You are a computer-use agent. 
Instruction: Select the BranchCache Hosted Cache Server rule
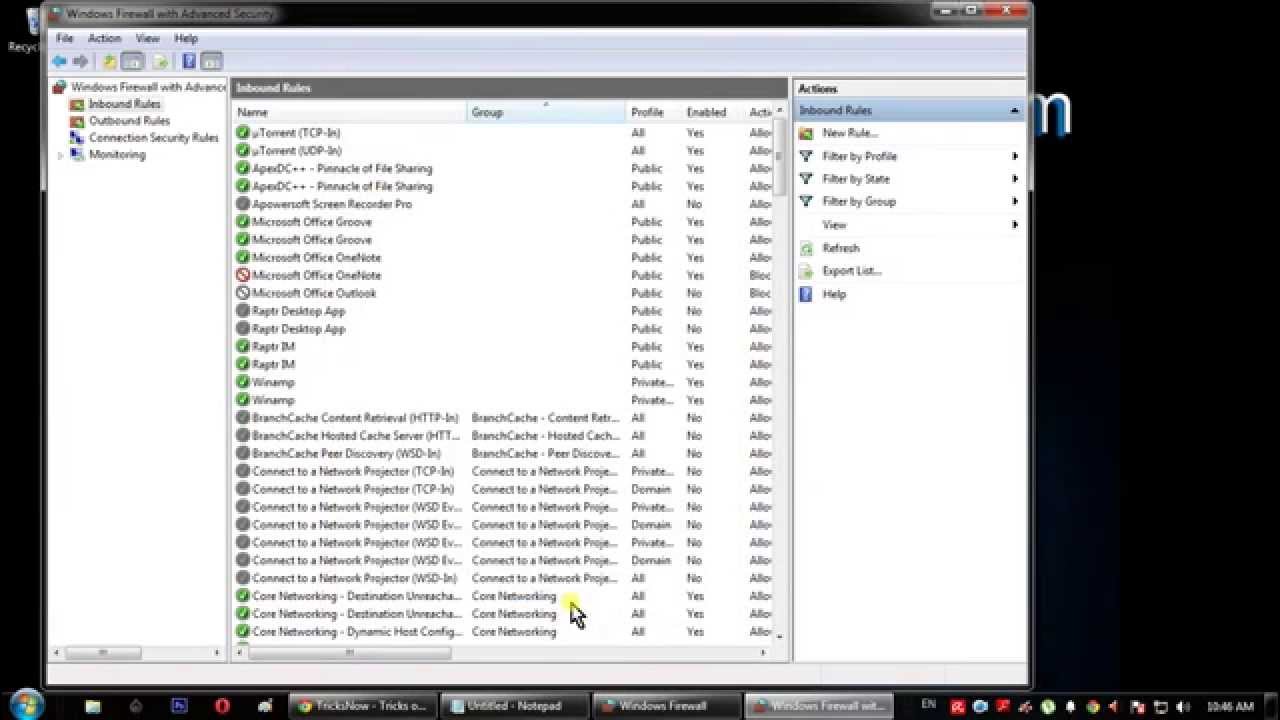click(356, 436)
